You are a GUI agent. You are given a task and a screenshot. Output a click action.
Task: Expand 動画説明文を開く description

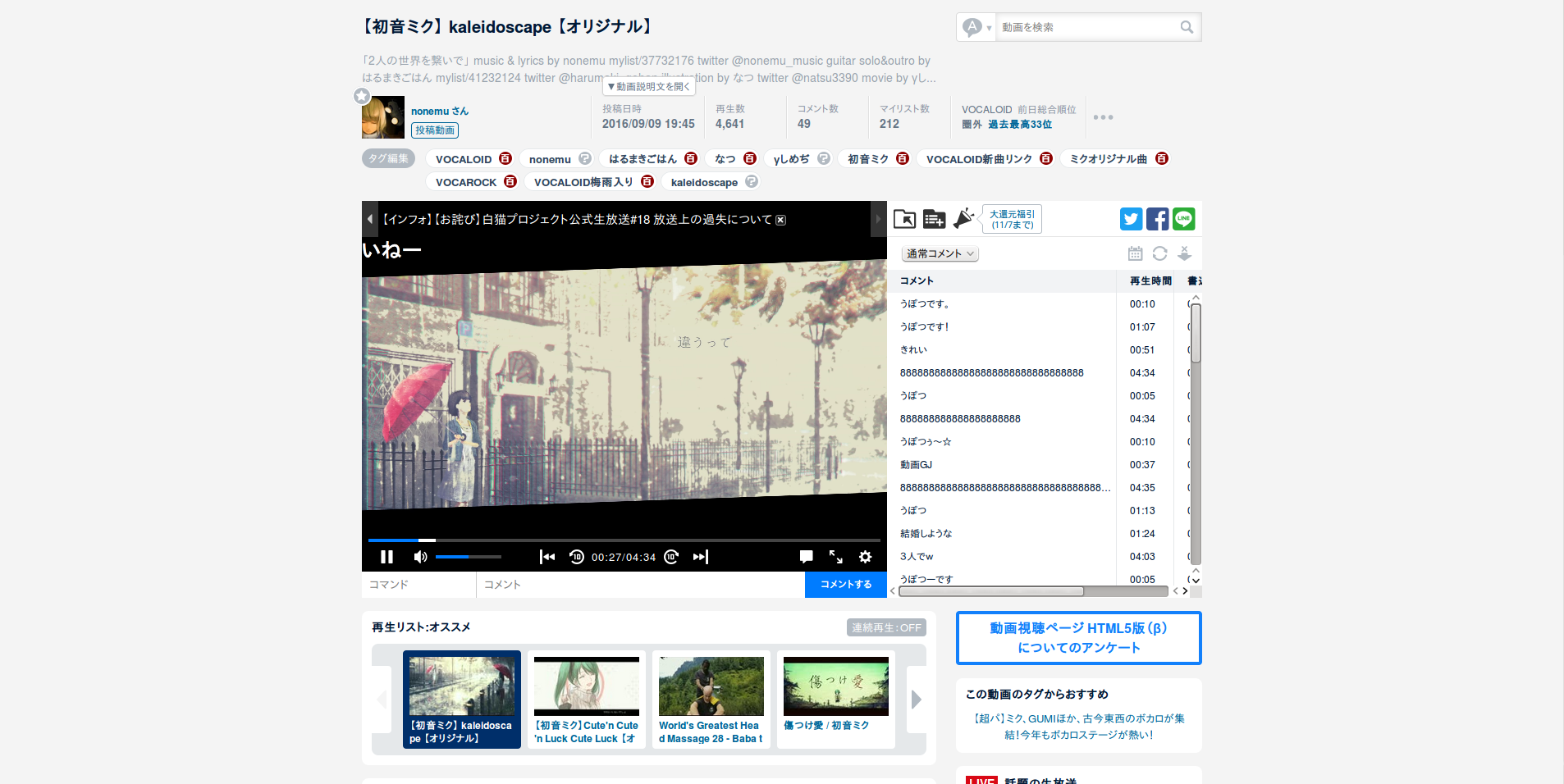coord(649,86)
